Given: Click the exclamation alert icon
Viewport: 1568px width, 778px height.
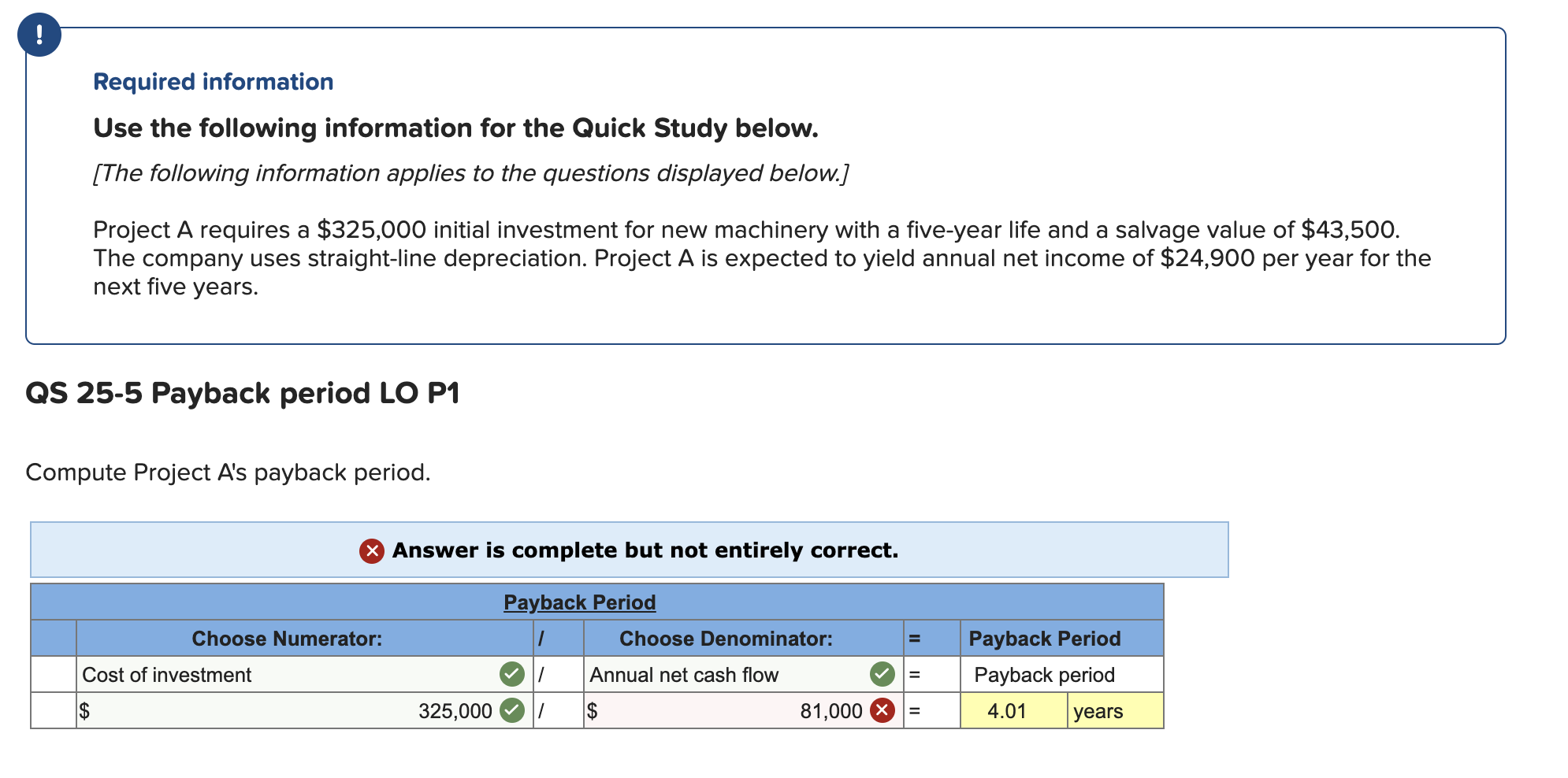Looking at the screenshot, I should 41,35.
